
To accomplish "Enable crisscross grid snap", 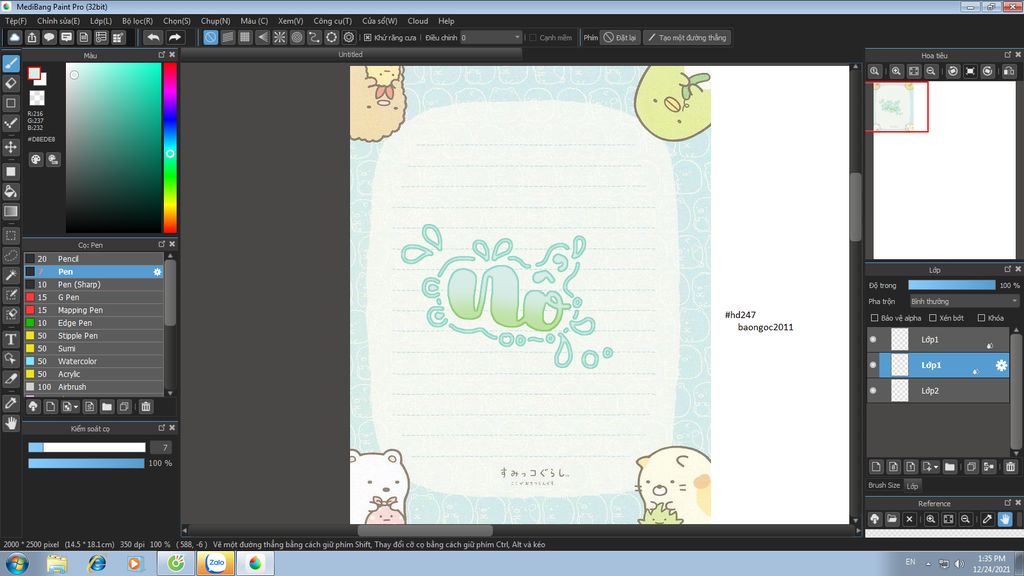I will pos(245,37).
